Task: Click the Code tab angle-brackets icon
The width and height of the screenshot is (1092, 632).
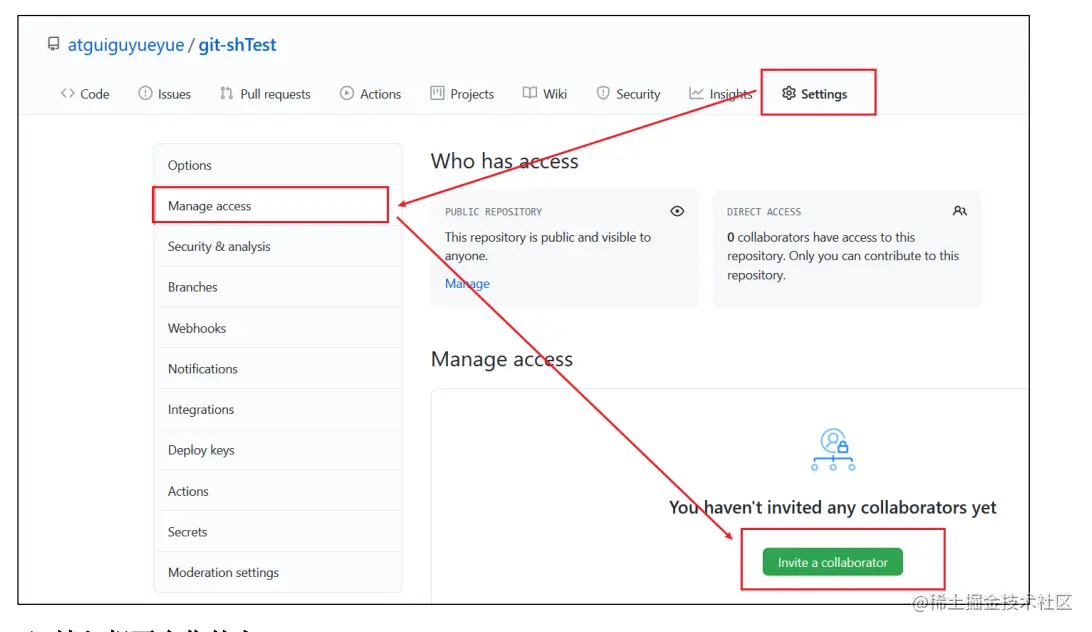Action: (x=68, y=93)
